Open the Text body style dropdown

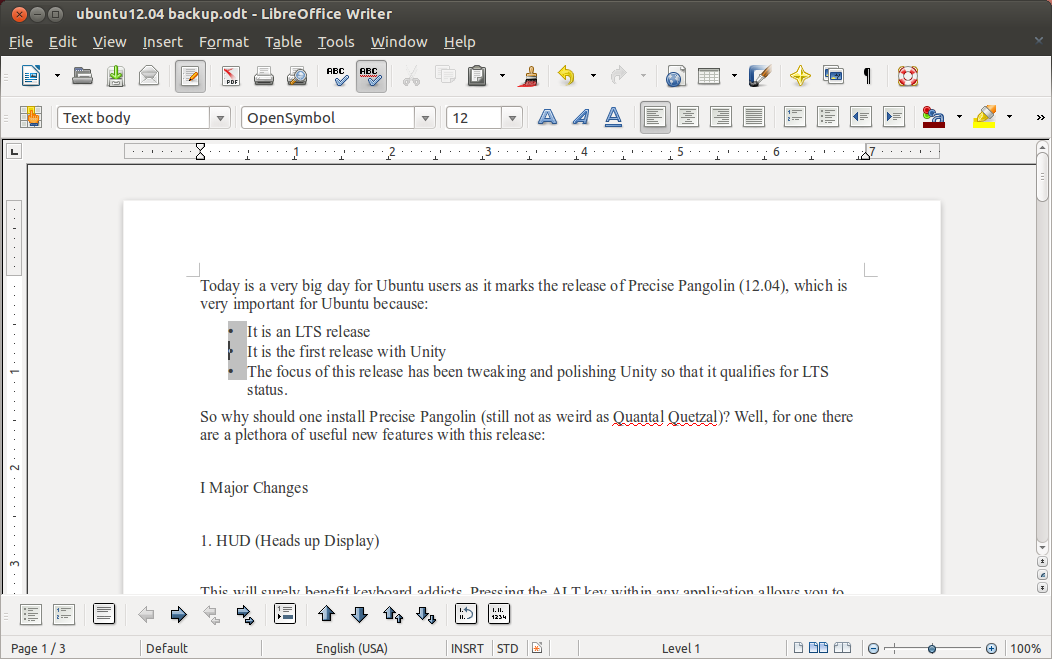pyautogui.click(x=220, y=118)
